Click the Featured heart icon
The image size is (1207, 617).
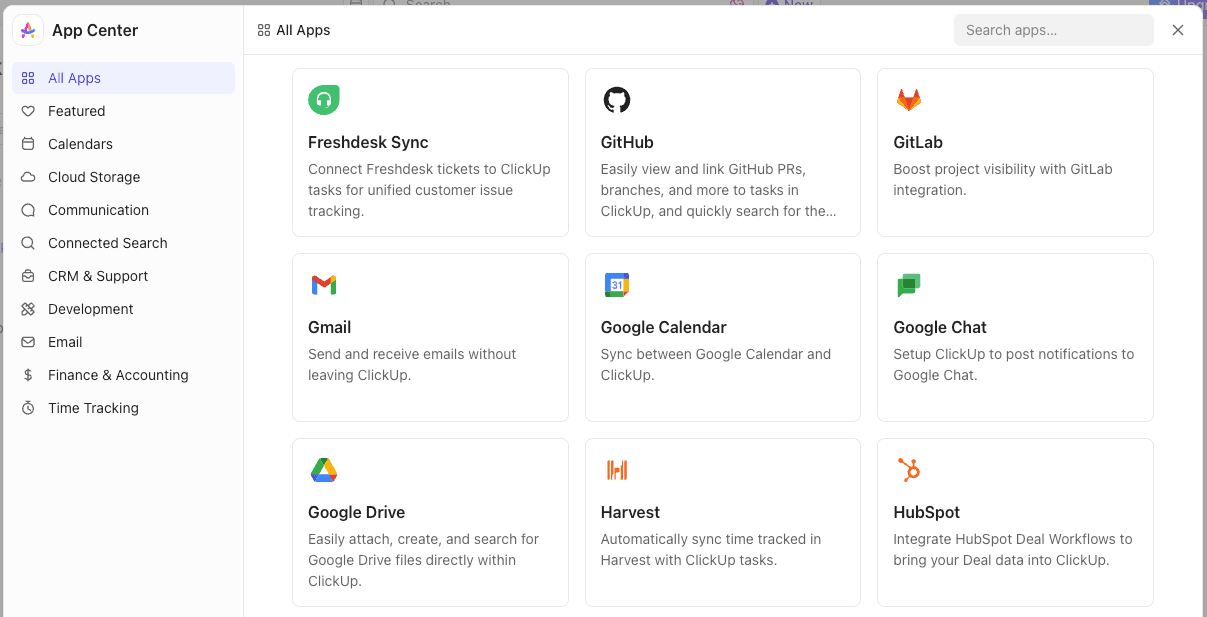(28, 111)
